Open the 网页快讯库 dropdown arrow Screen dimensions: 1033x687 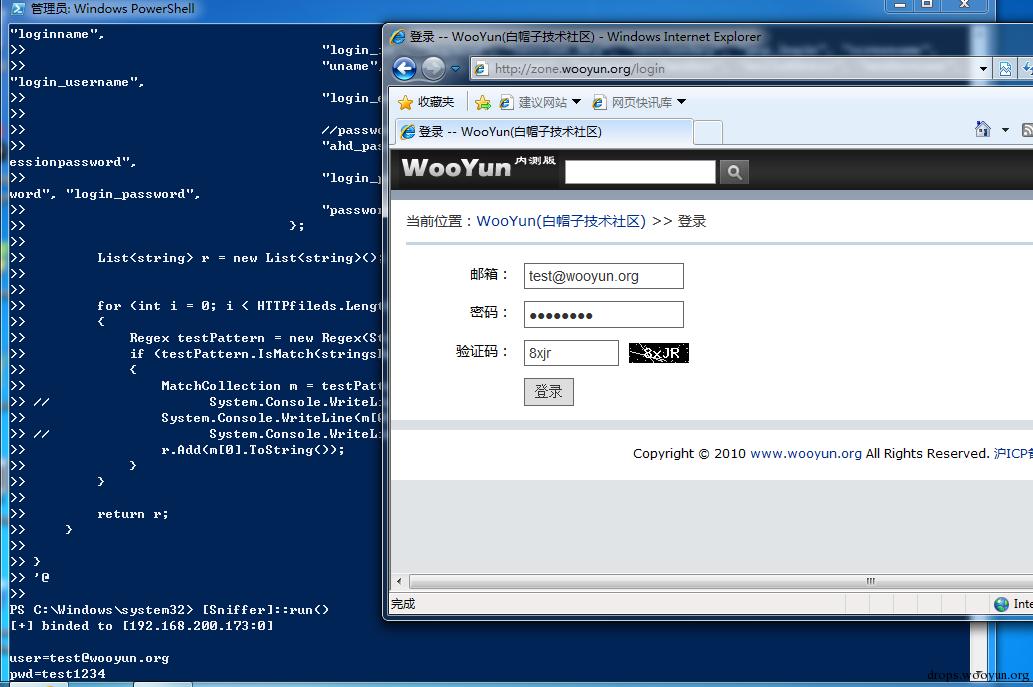click(x=681, y=102)
